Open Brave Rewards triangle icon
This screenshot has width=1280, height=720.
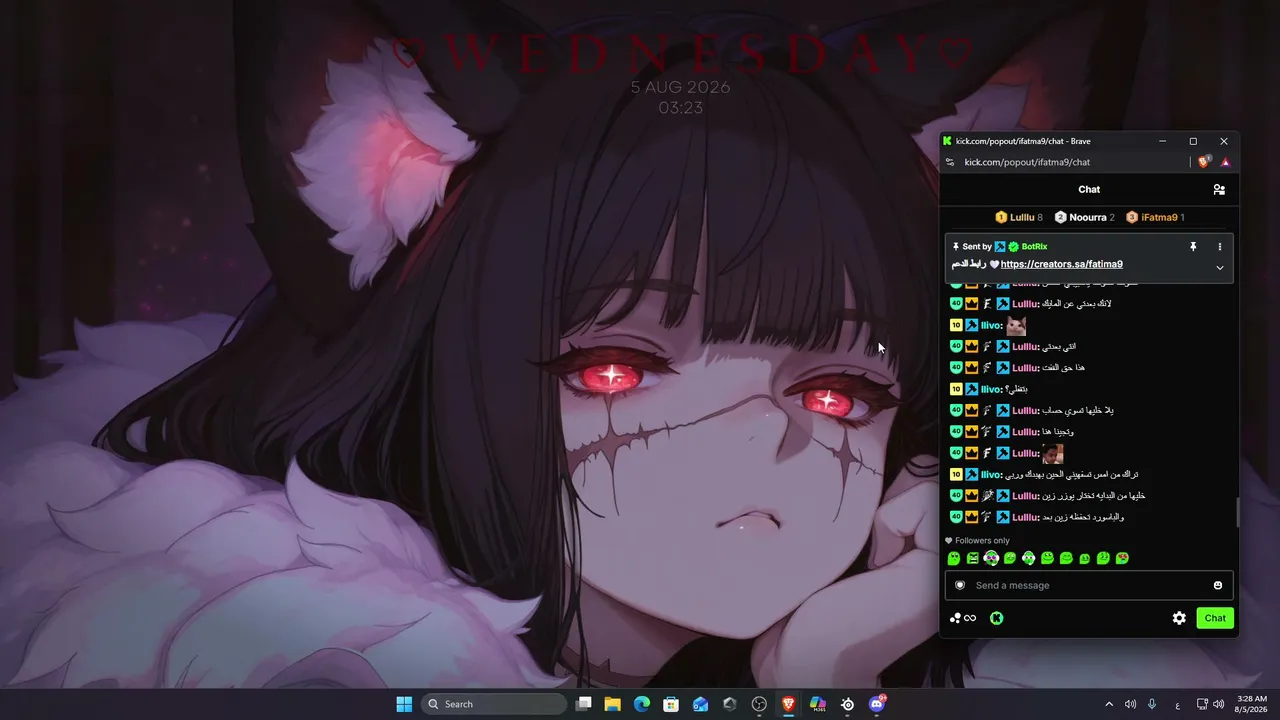click(x=1225, y=162)
